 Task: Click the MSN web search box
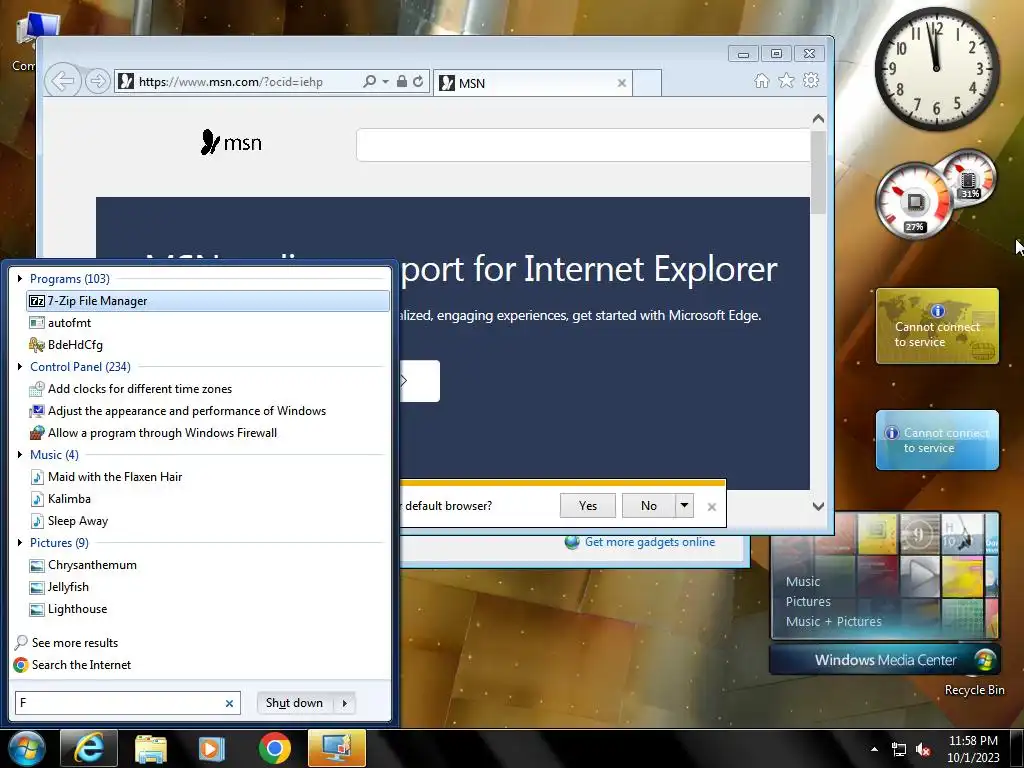583,144
